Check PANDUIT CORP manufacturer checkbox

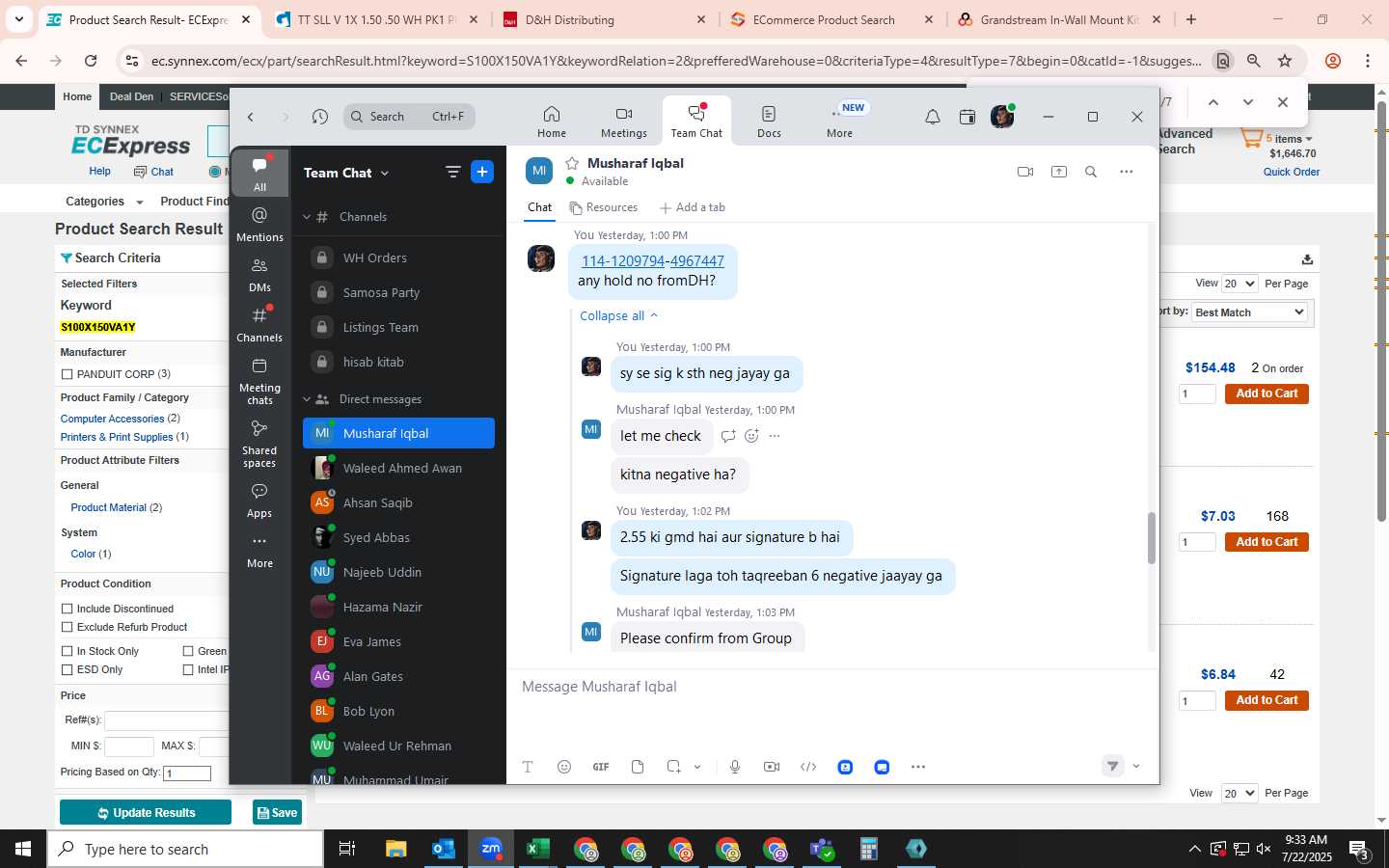point(67,374)
